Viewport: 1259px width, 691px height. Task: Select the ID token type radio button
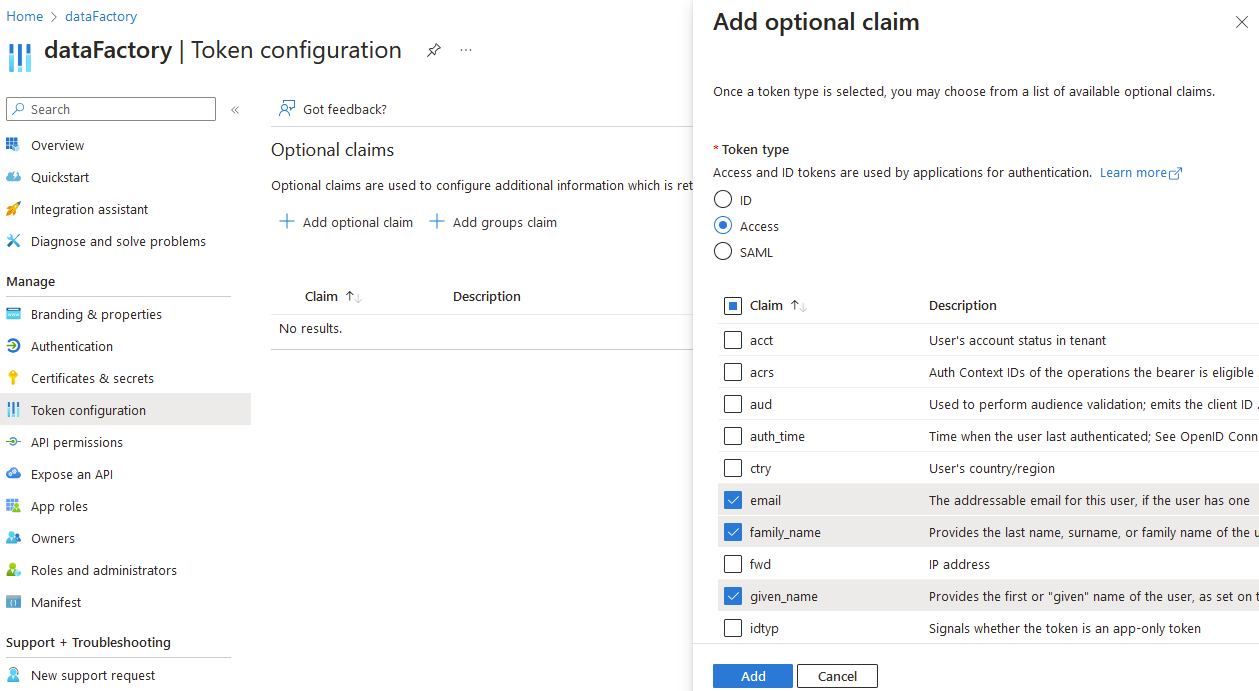723,200
